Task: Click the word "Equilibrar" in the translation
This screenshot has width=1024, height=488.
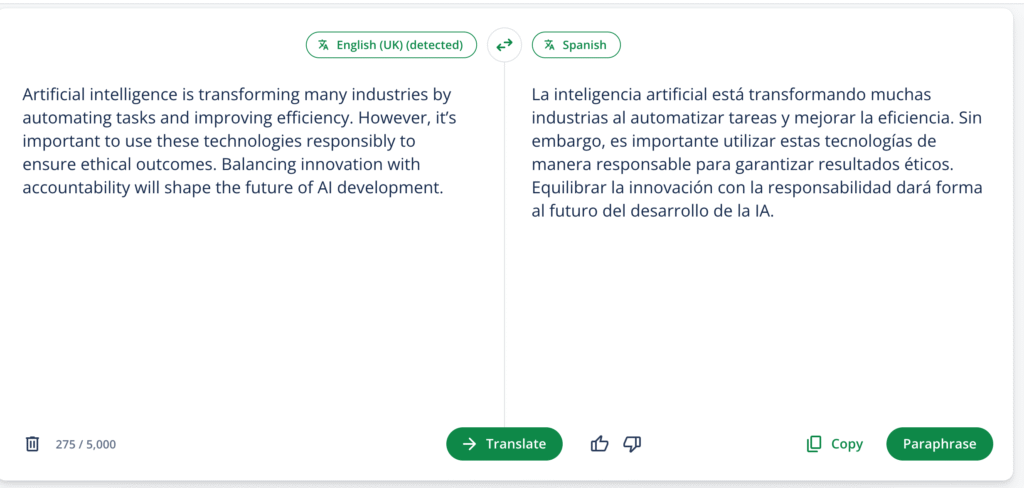Action: coord(564,188)
